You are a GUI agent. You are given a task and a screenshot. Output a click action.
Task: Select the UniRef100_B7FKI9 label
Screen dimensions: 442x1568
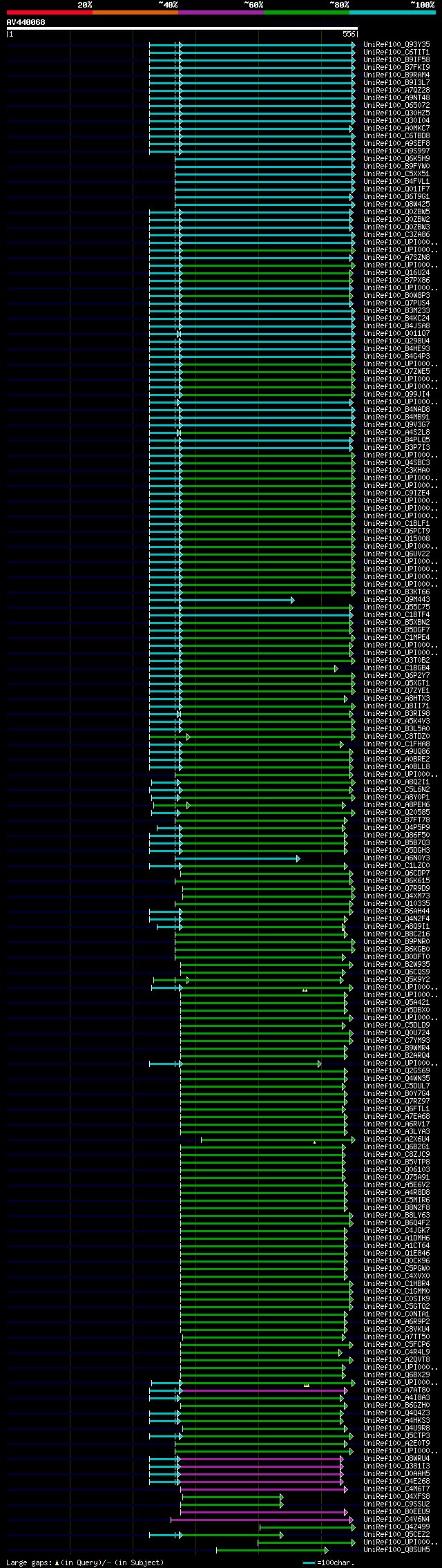396,67
